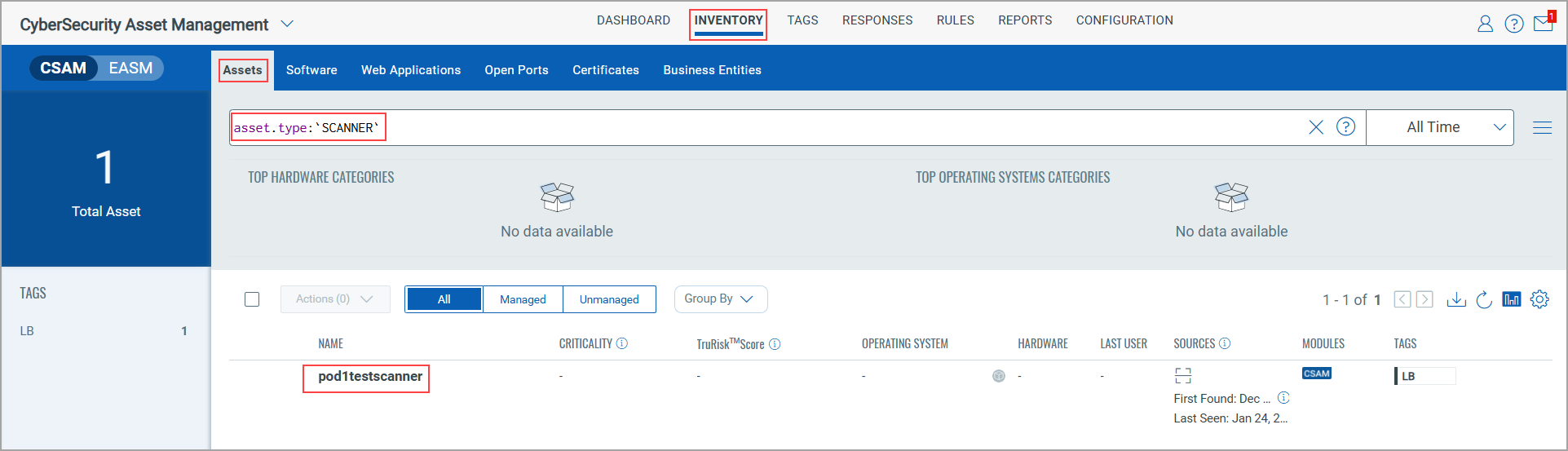Viewport: 1568px width, 451px height.
Task: Click the Last Seen date text
Action: click(x=1230, y=418)
